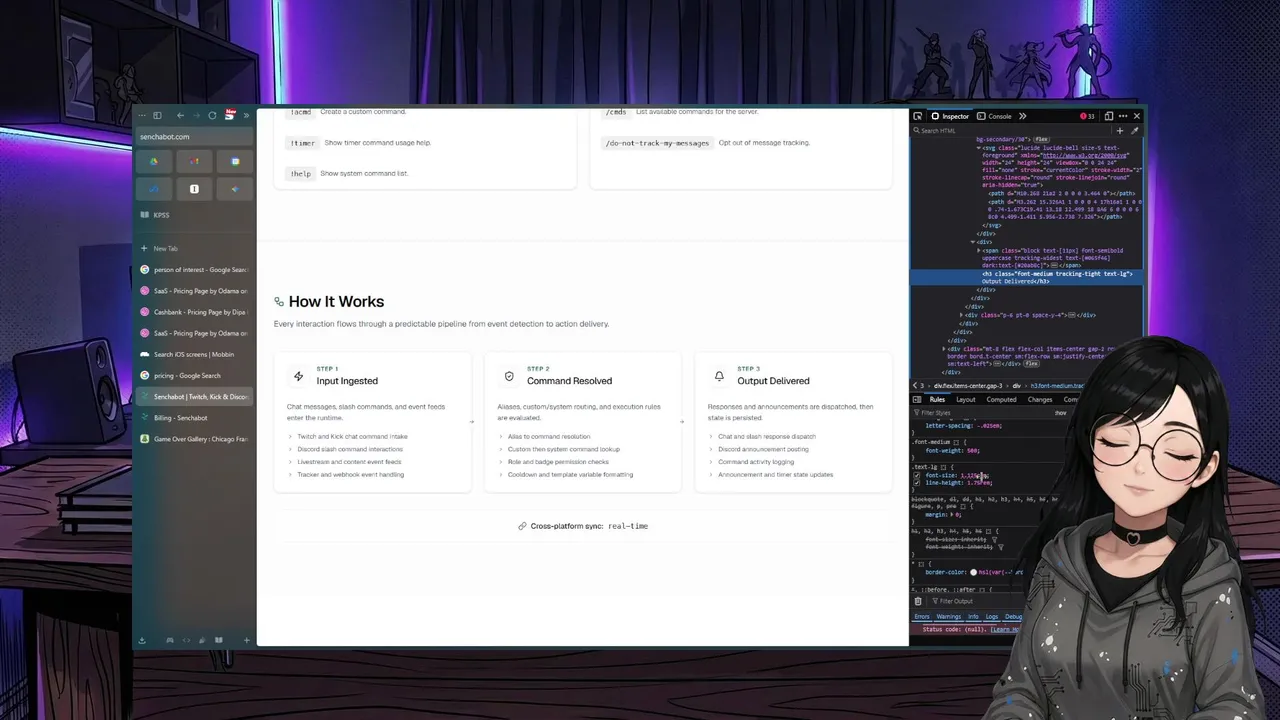Click the shield icon on Command Resolved card
Screen dimensions: 1280x720
coord(509,376)
